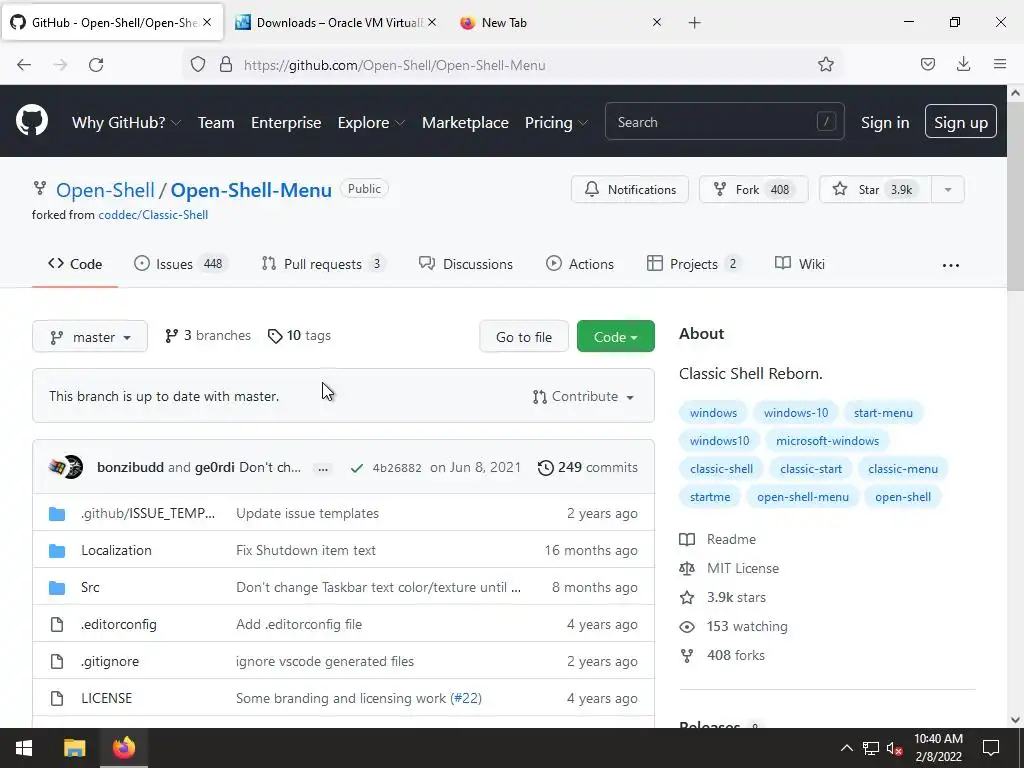Image resolution: width=1024 pixels, height=768 pixels.
Task: Show more repository tabs via ellipsis
Action: click(x=951, y=265)
